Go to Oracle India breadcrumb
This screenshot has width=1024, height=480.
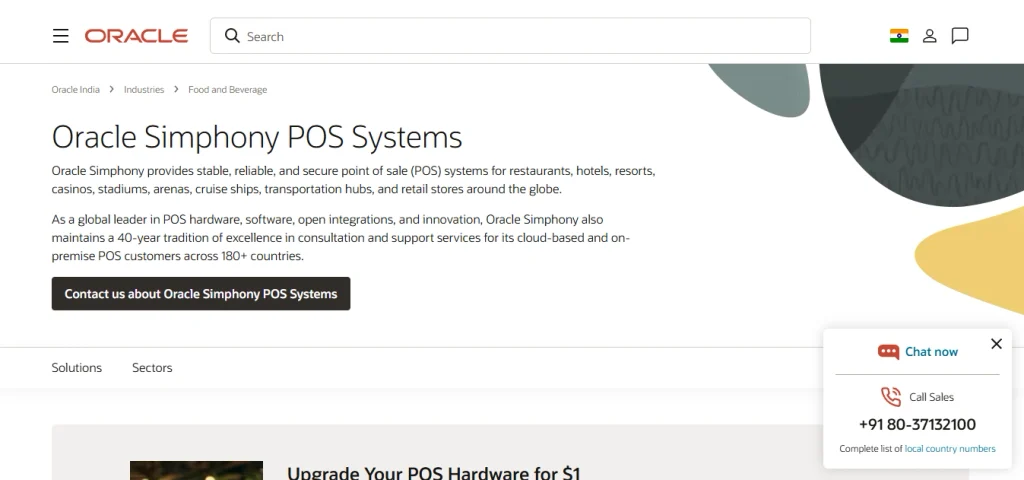(x=76, y=89)
